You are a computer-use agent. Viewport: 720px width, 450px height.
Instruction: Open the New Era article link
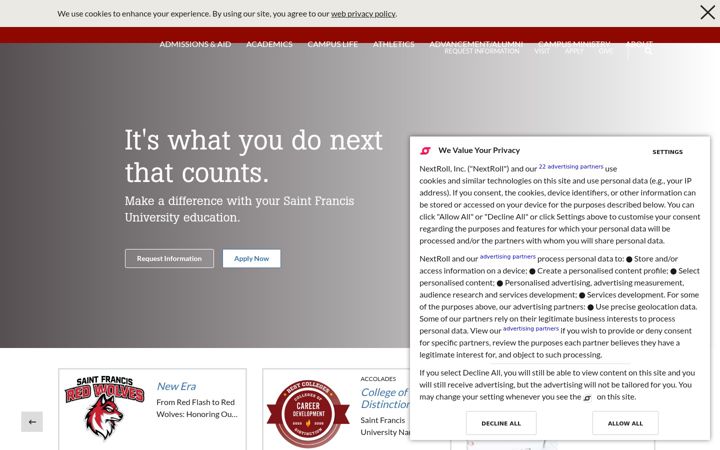[176, 386]
